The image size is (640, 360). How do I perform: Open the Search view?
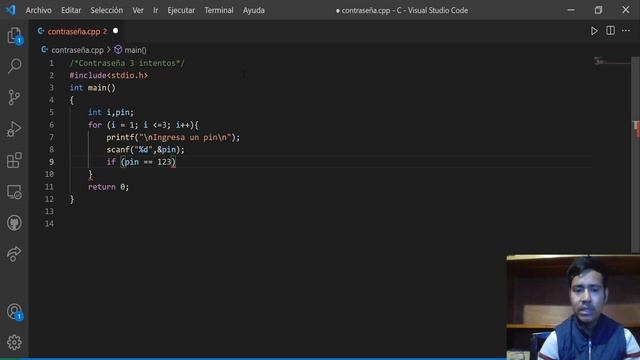pos(14,66)
